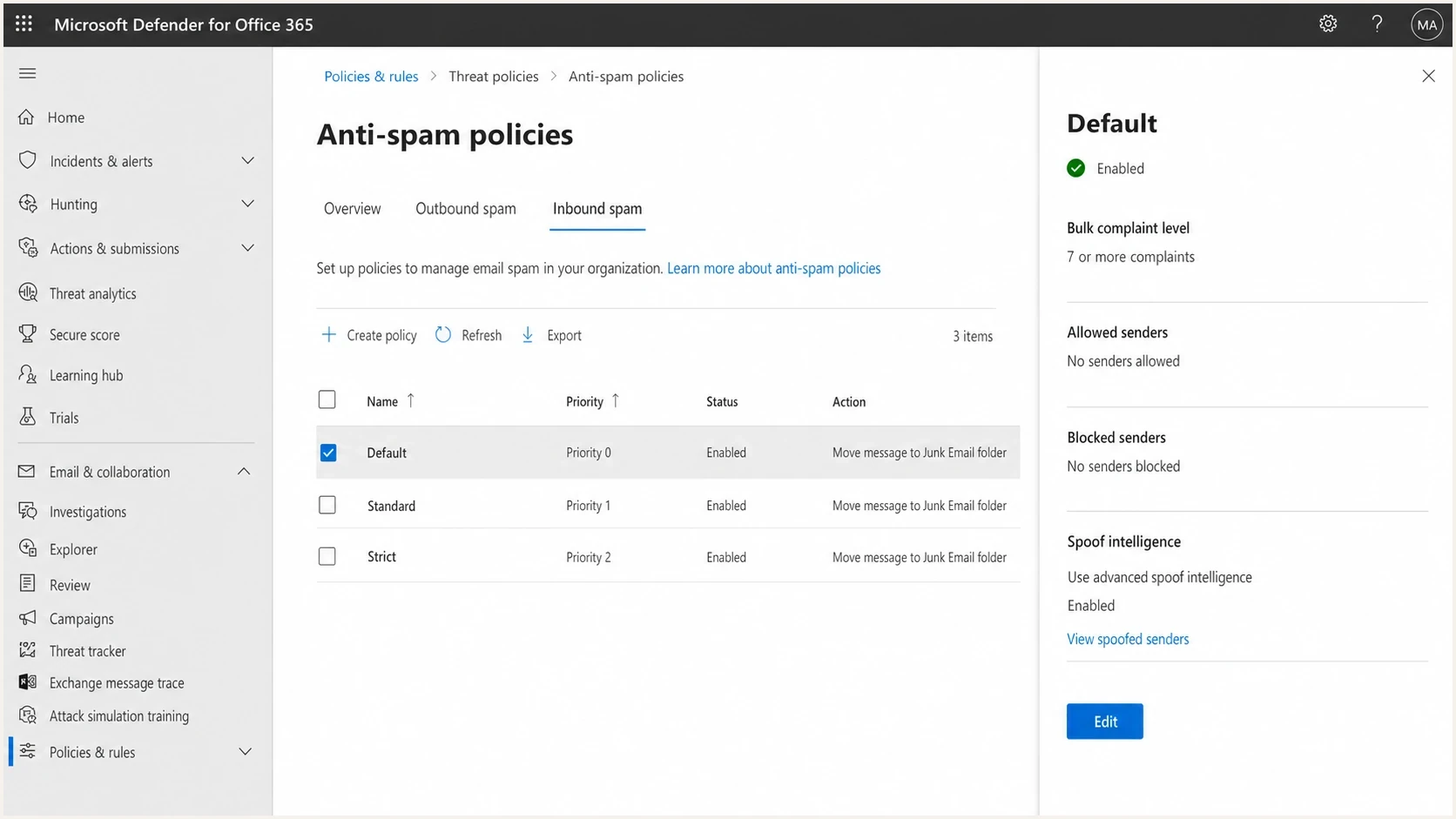Click the Refresh label
1456x819 pixels.
click(x=482, y=335)
